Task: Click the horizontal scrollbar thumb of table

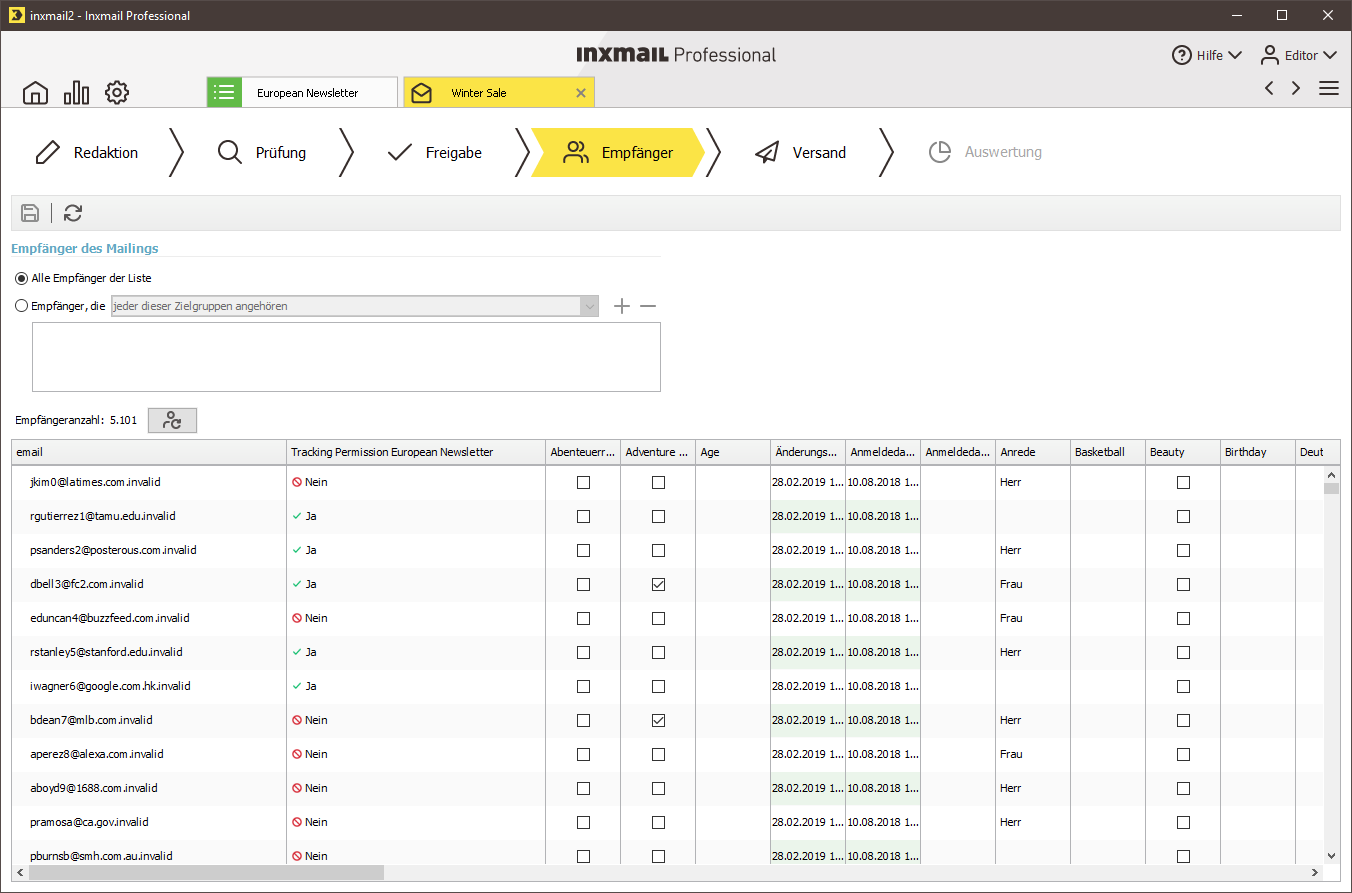Action: pyautogui.click(x=206, y=873)
